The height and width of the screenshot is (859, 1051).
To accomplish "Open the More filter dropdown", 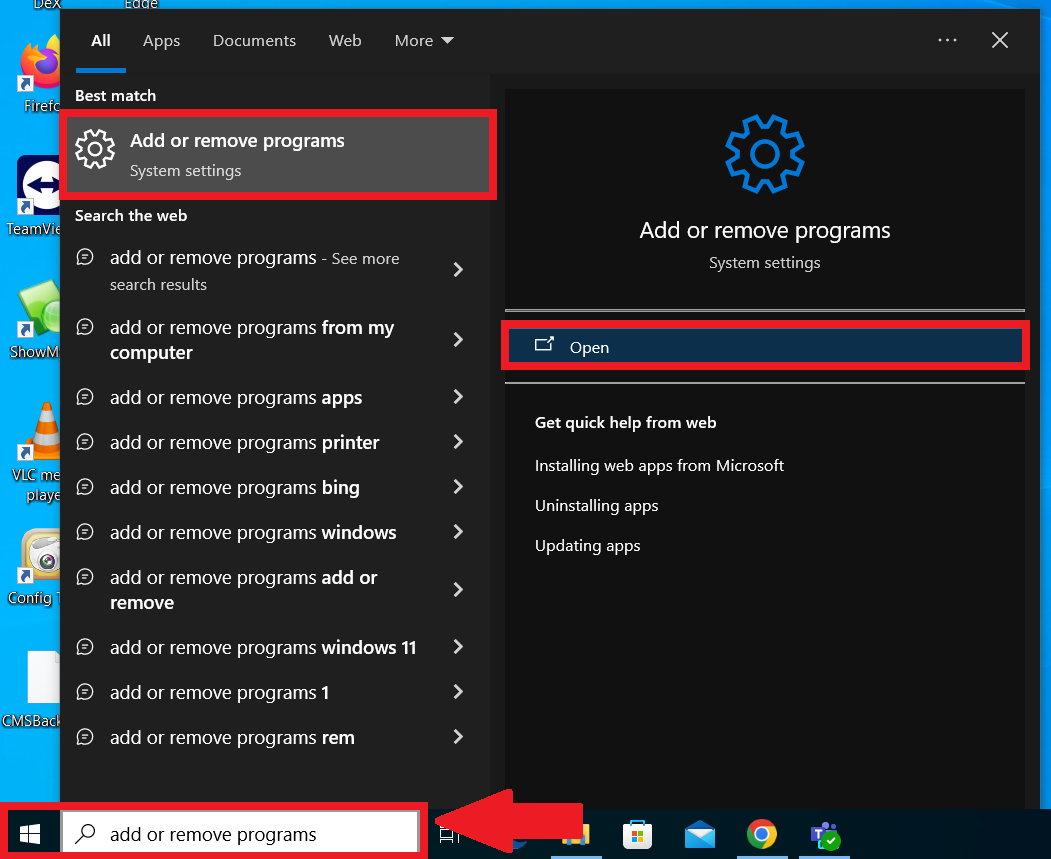I will 423,40.
